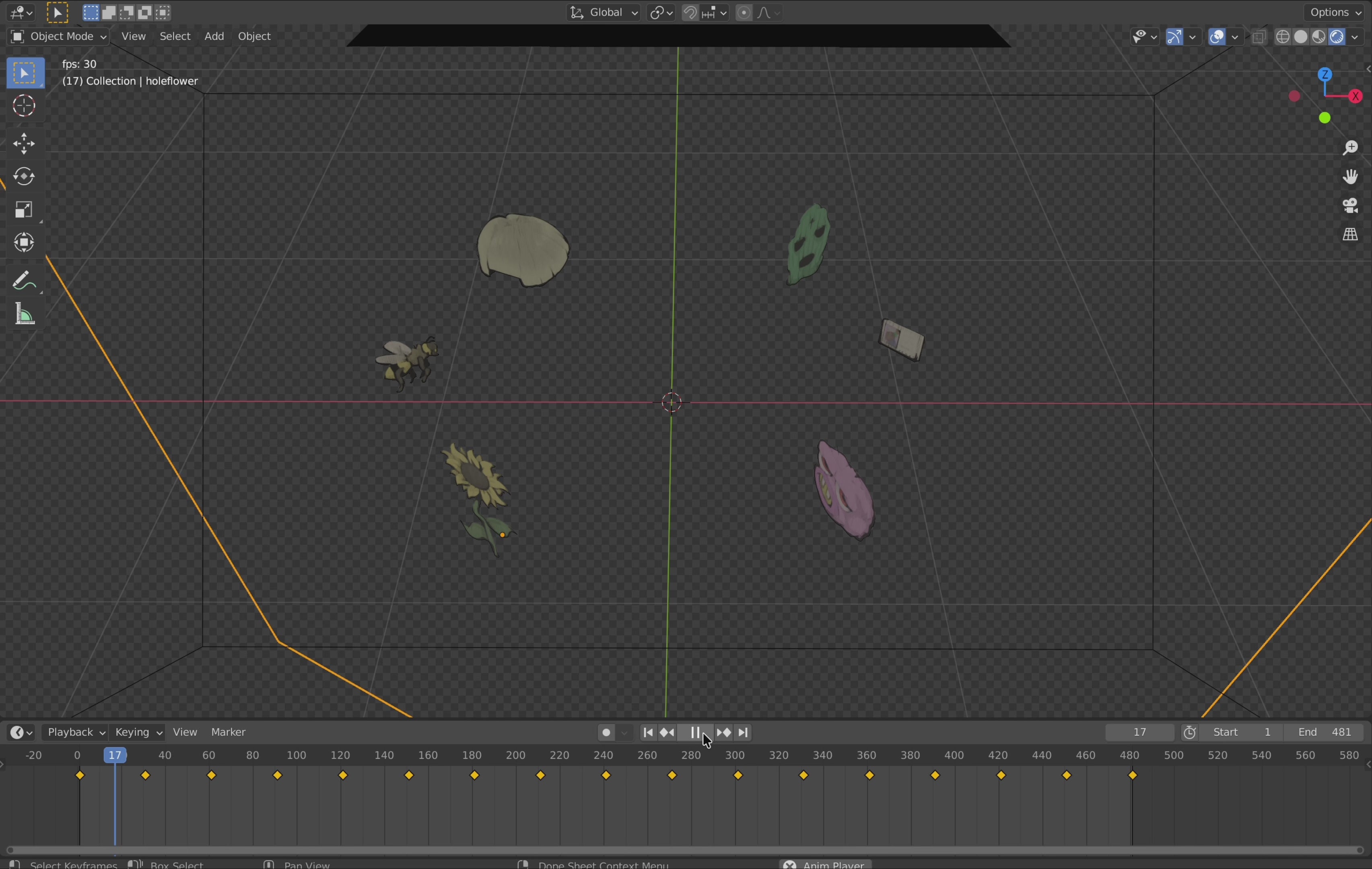1372x869 pixels.
Task: Open the Object Mode dropdown
Action: tap(59, 37)
